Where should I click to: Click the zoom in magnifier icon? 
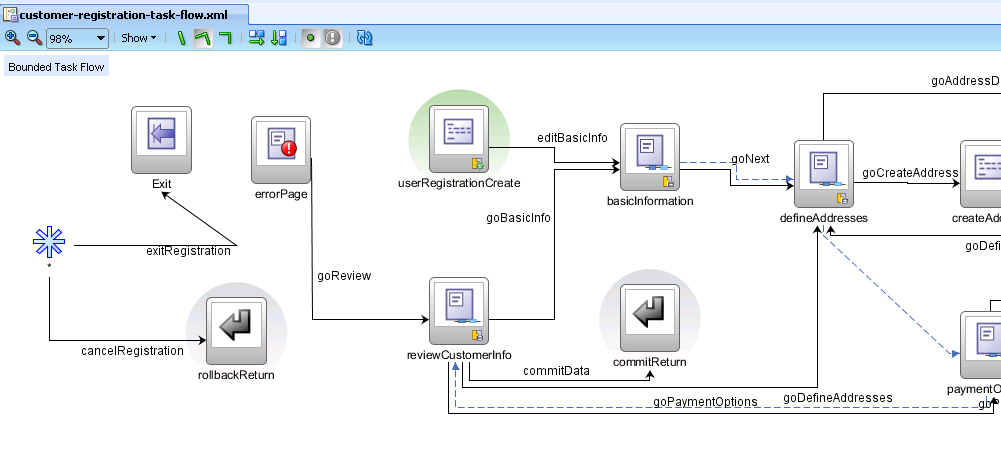(x=13, y=38)
